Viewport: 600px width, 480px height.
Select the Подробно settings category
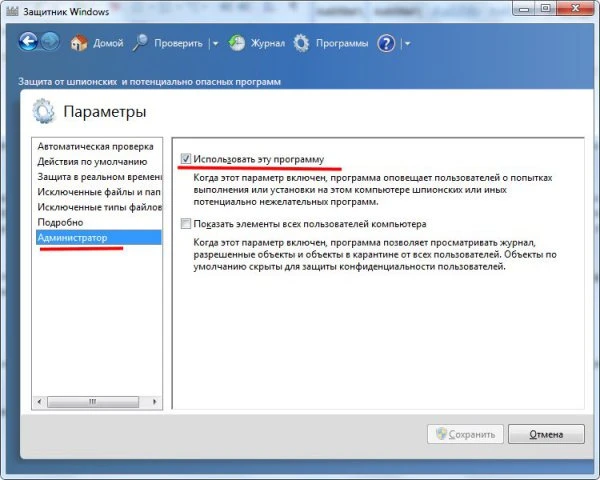tap(60, 221)
